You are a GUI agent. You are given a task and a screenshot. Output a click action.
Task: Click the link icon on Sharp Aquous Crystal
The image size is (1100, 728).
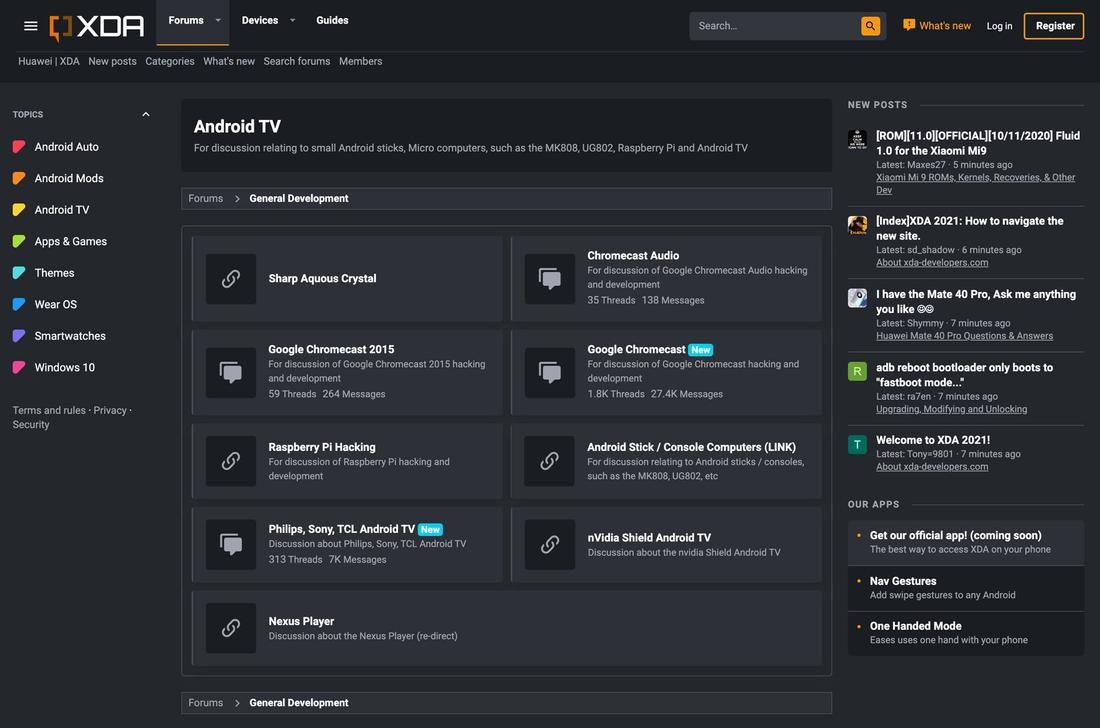pos(230,279)
